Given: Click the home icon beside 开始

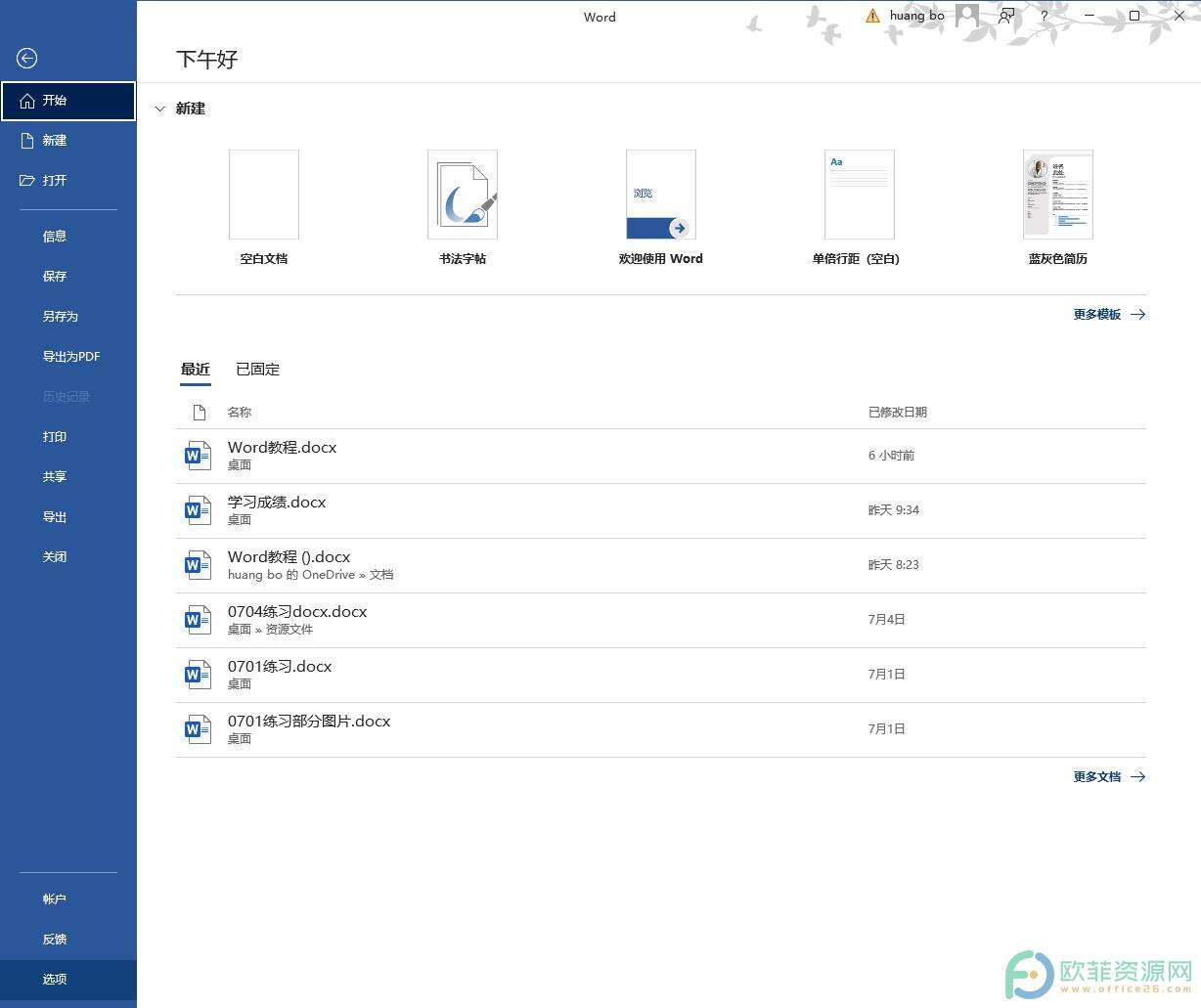Looking at the screenshot, I should pyautogui.click(x=27, y=101).
